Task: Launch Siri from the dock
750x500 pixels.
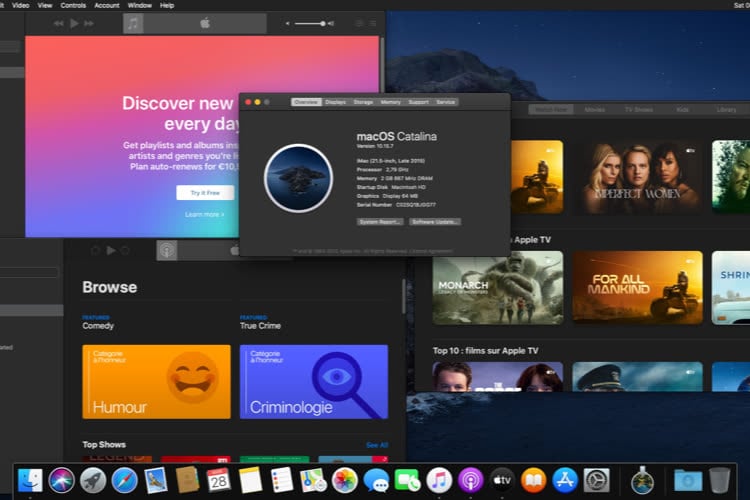Action: (61, 480)
